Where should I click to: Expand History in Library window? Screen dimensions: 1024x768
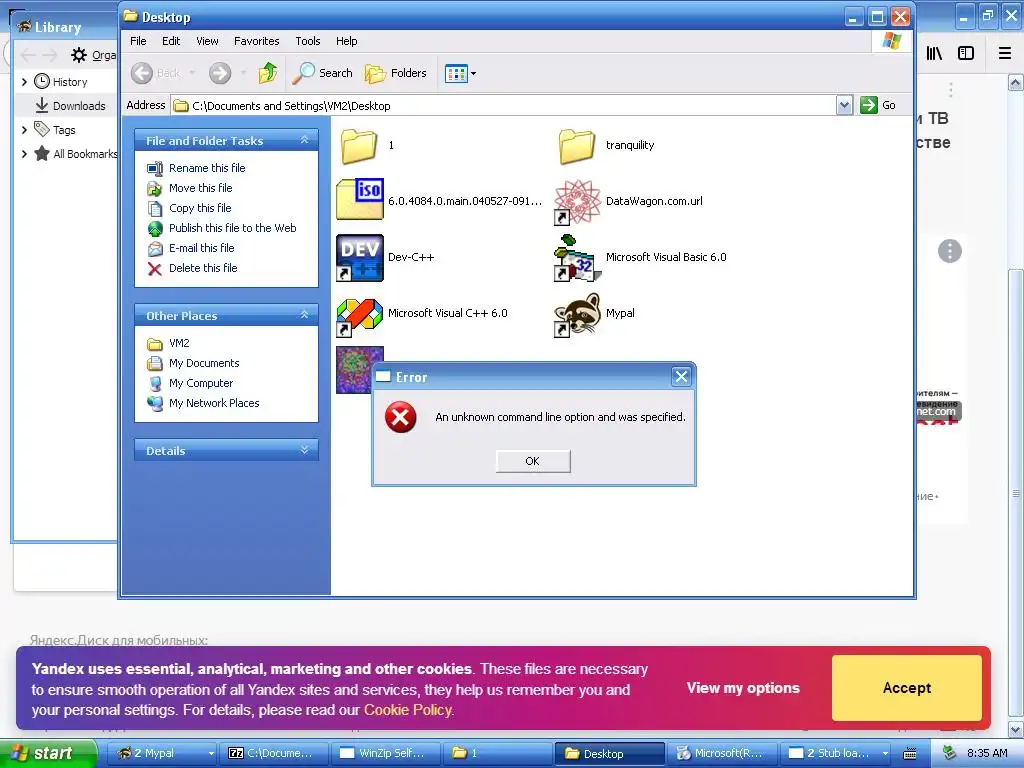click(x=25, y=82)
